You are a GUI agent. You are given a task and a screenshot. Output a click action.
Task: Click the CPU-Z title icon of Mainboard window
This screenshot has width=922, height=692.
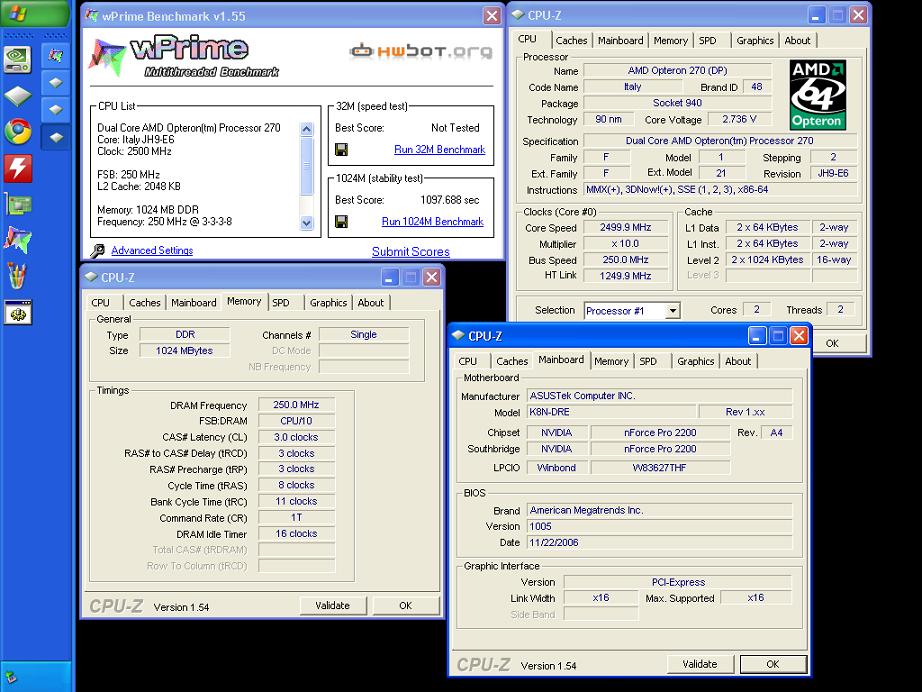pos(458,336)
